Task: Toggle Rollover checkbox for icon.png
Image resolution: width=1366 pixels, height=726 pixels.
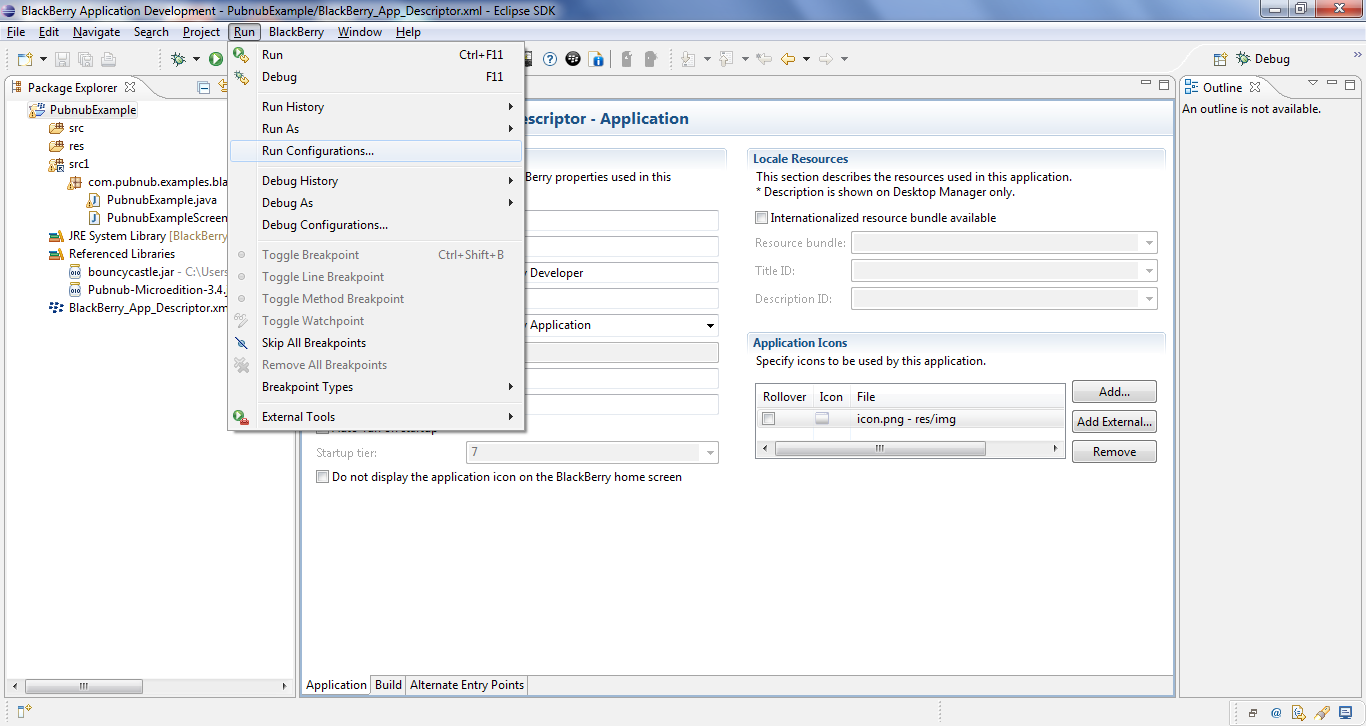Action: tap(768, 419)
